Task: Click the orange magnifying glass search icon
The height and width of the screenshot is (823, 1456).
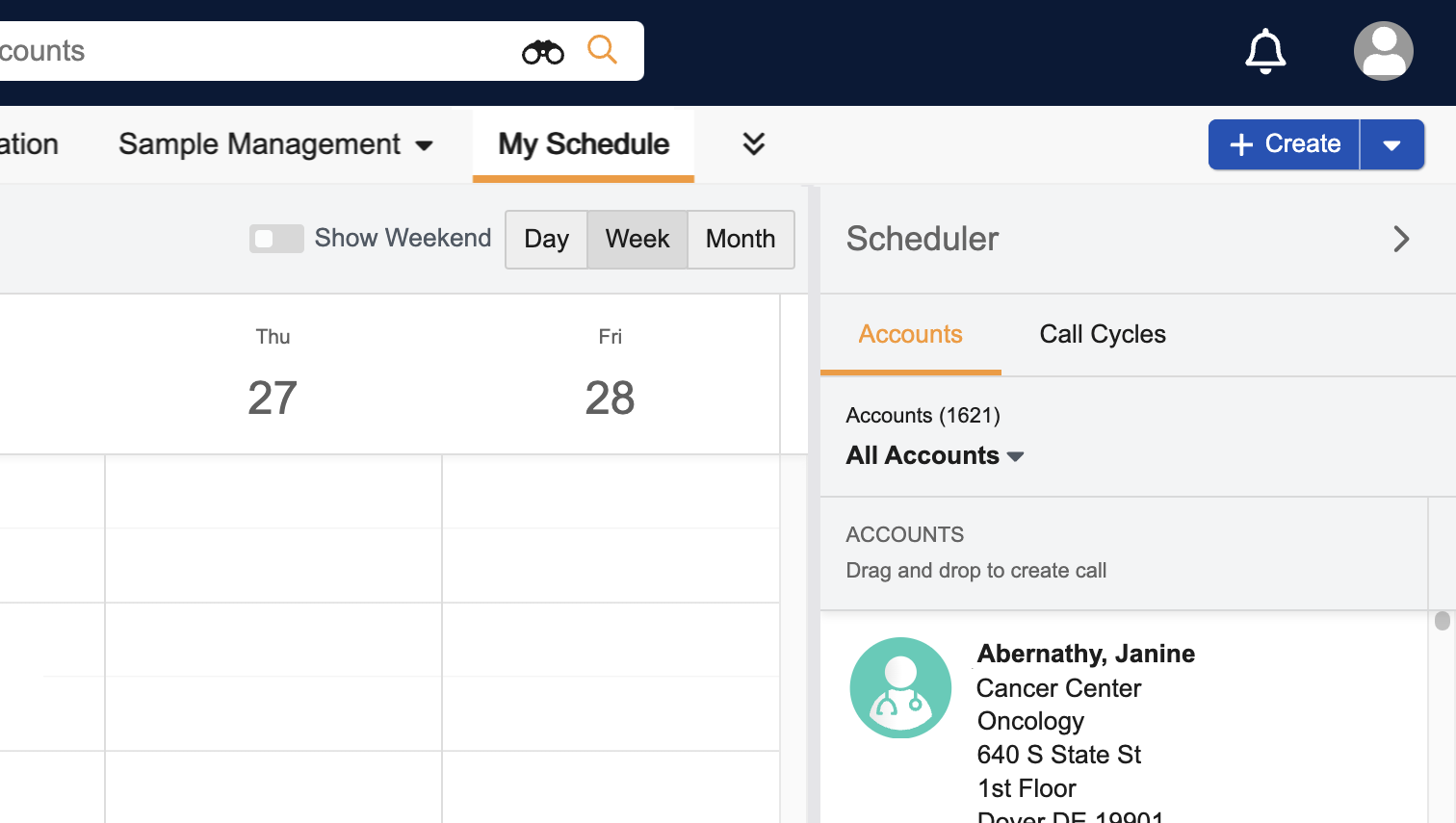Action: click(x=602, y=49)
